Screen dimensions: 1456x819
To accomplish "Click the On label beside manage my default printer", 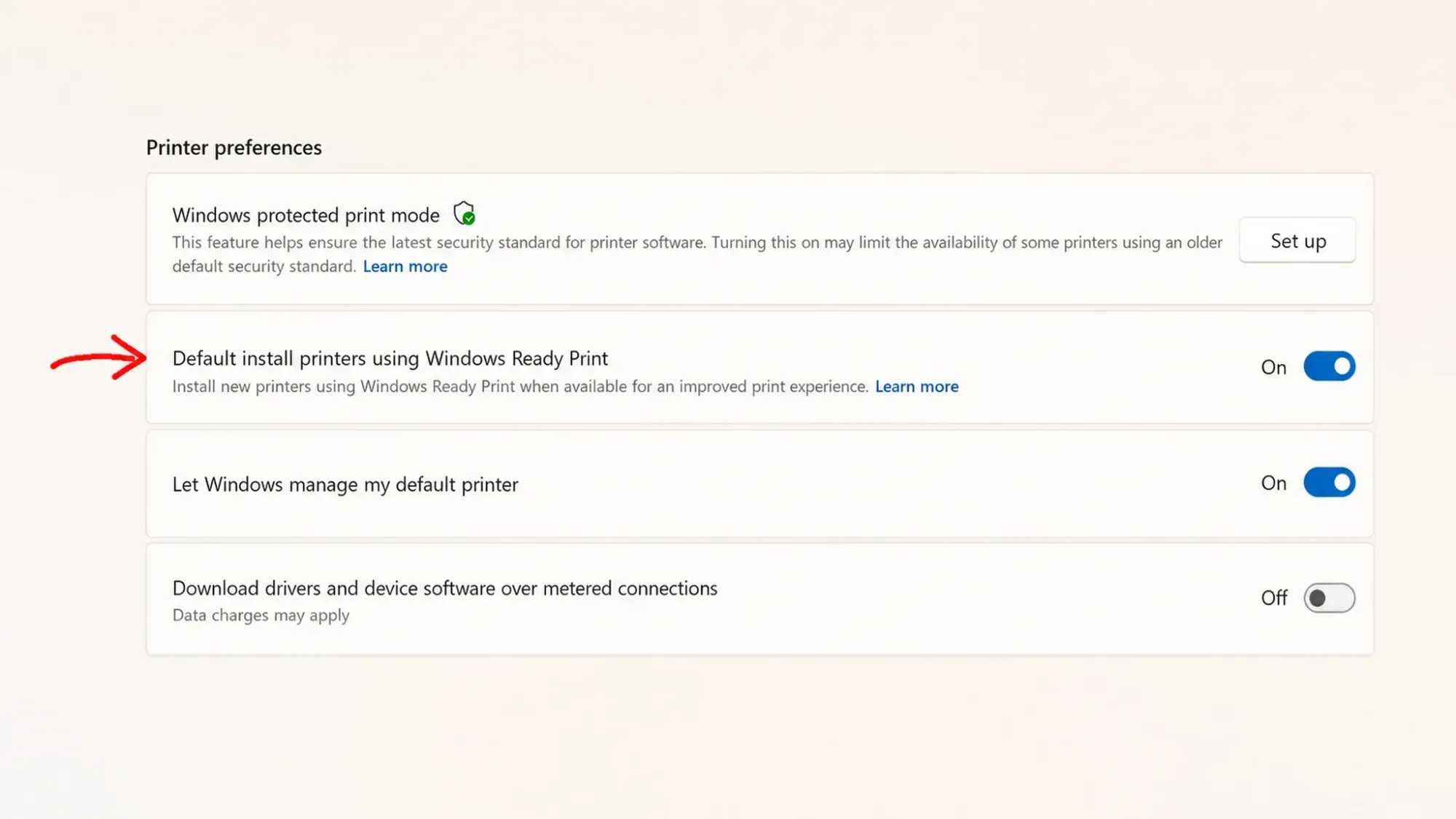I will coord(1274,483).
